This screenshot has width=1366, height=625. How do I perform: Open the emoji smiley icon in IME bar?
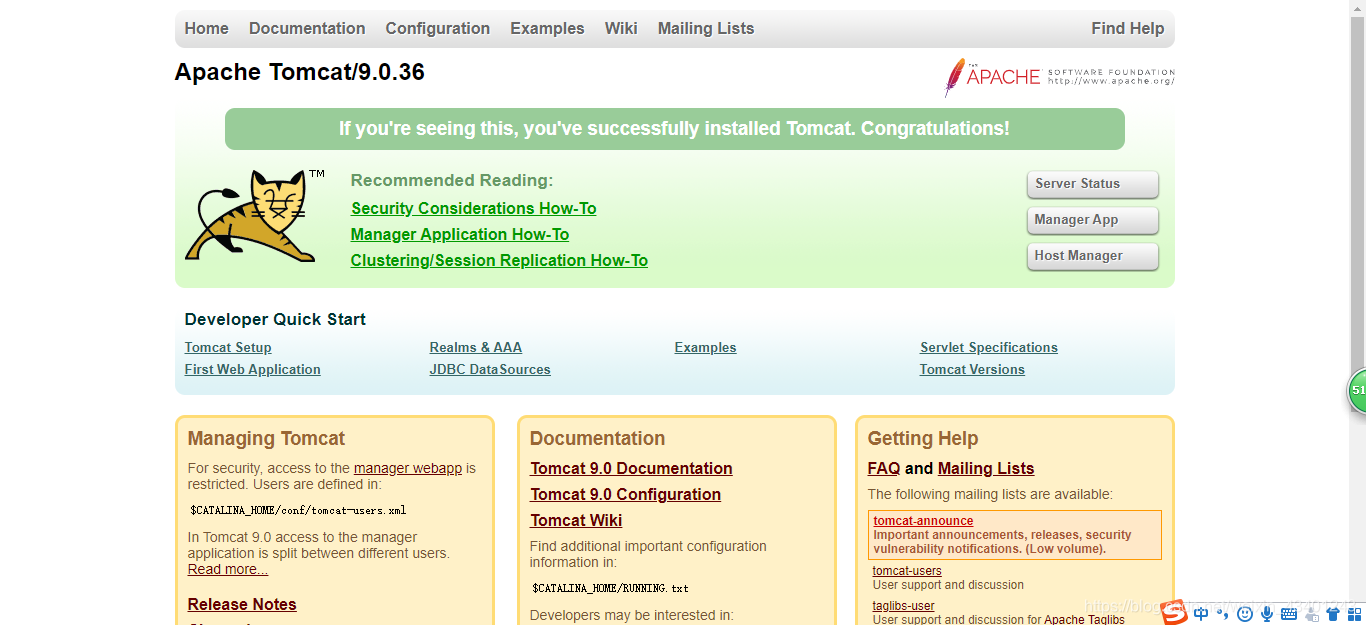tap(1245, 614)
